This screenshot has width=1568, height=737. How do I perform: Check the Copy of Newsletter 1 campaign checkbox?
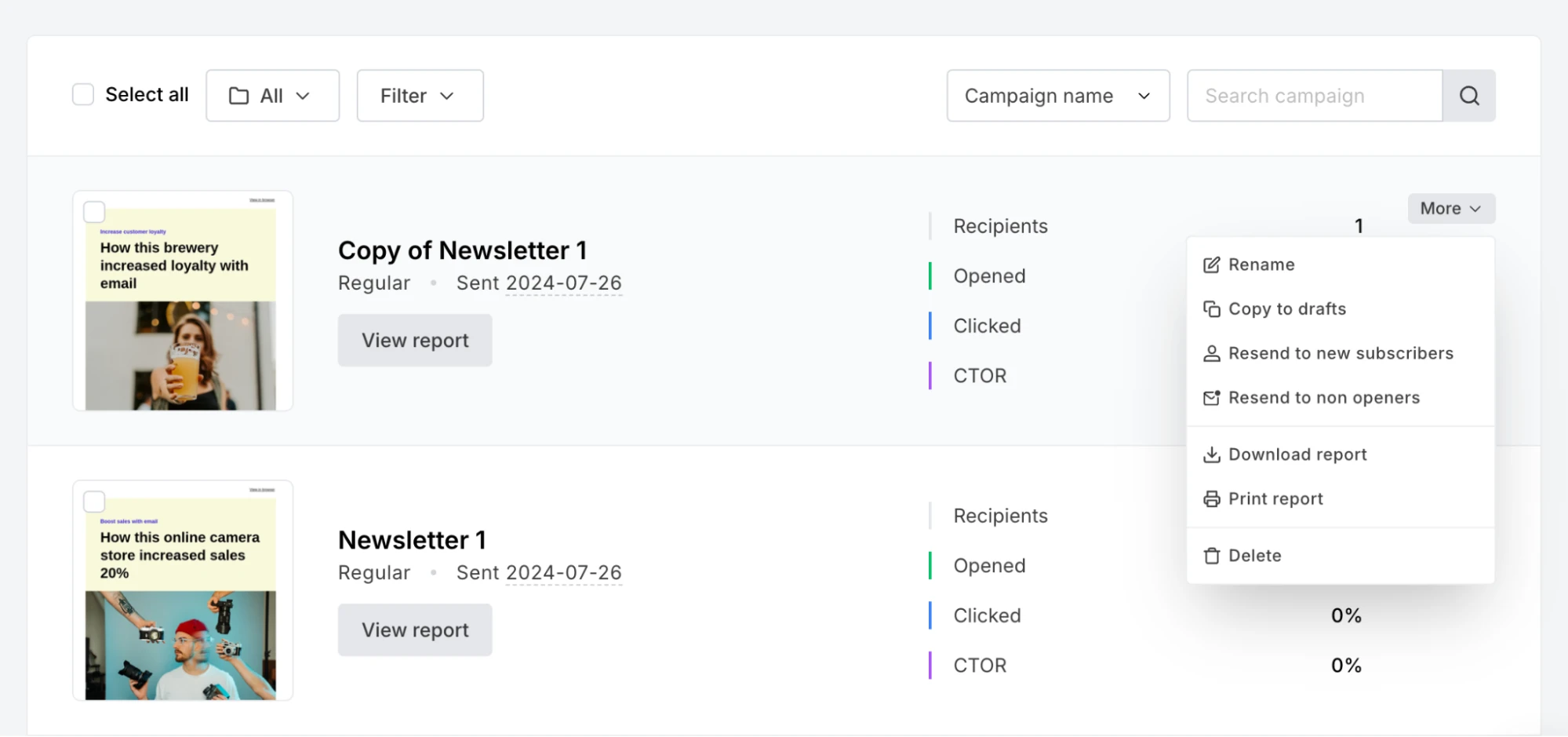click(94, 212)
